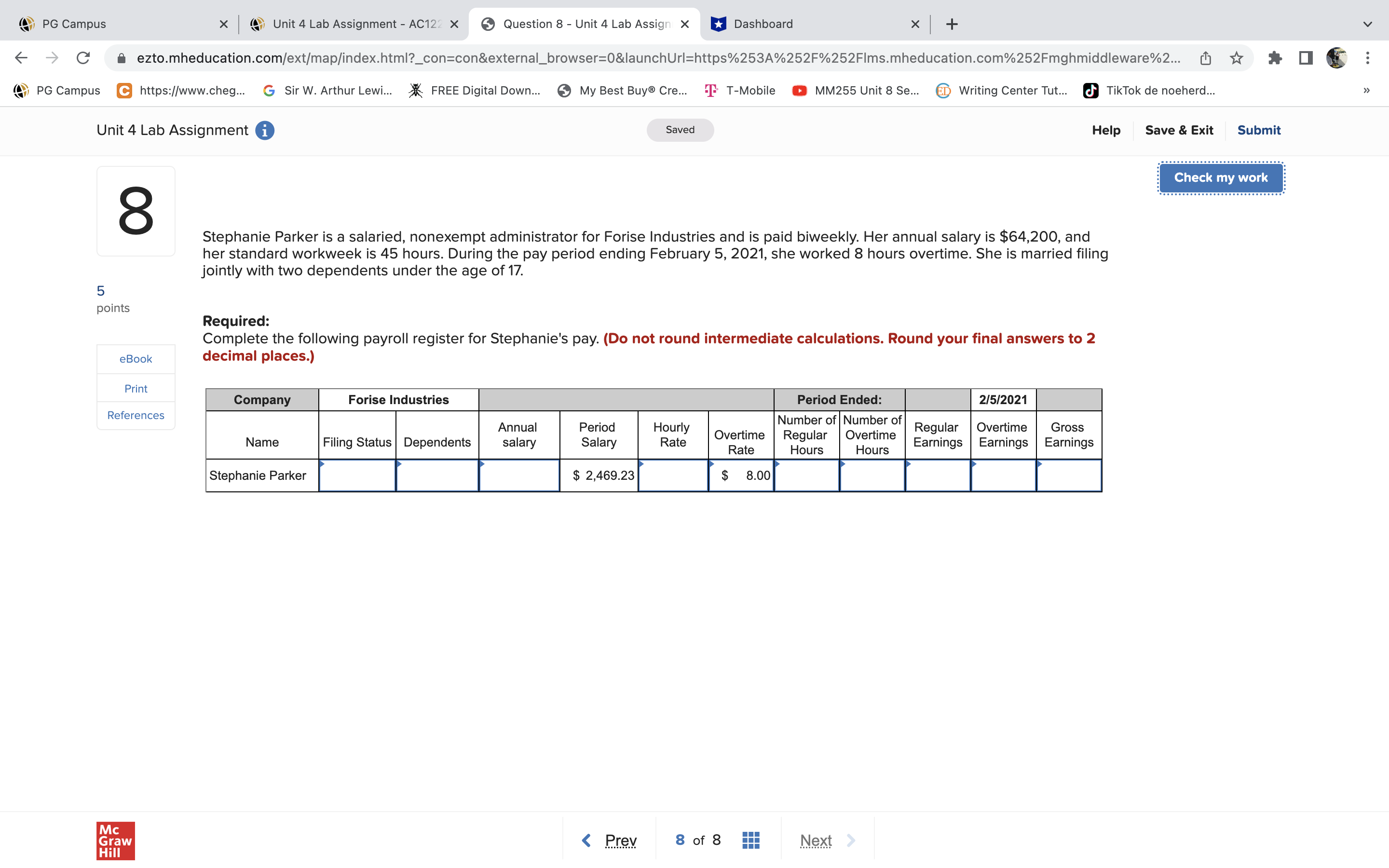
Task: Click the share page icon
Action: point(1205,58)
